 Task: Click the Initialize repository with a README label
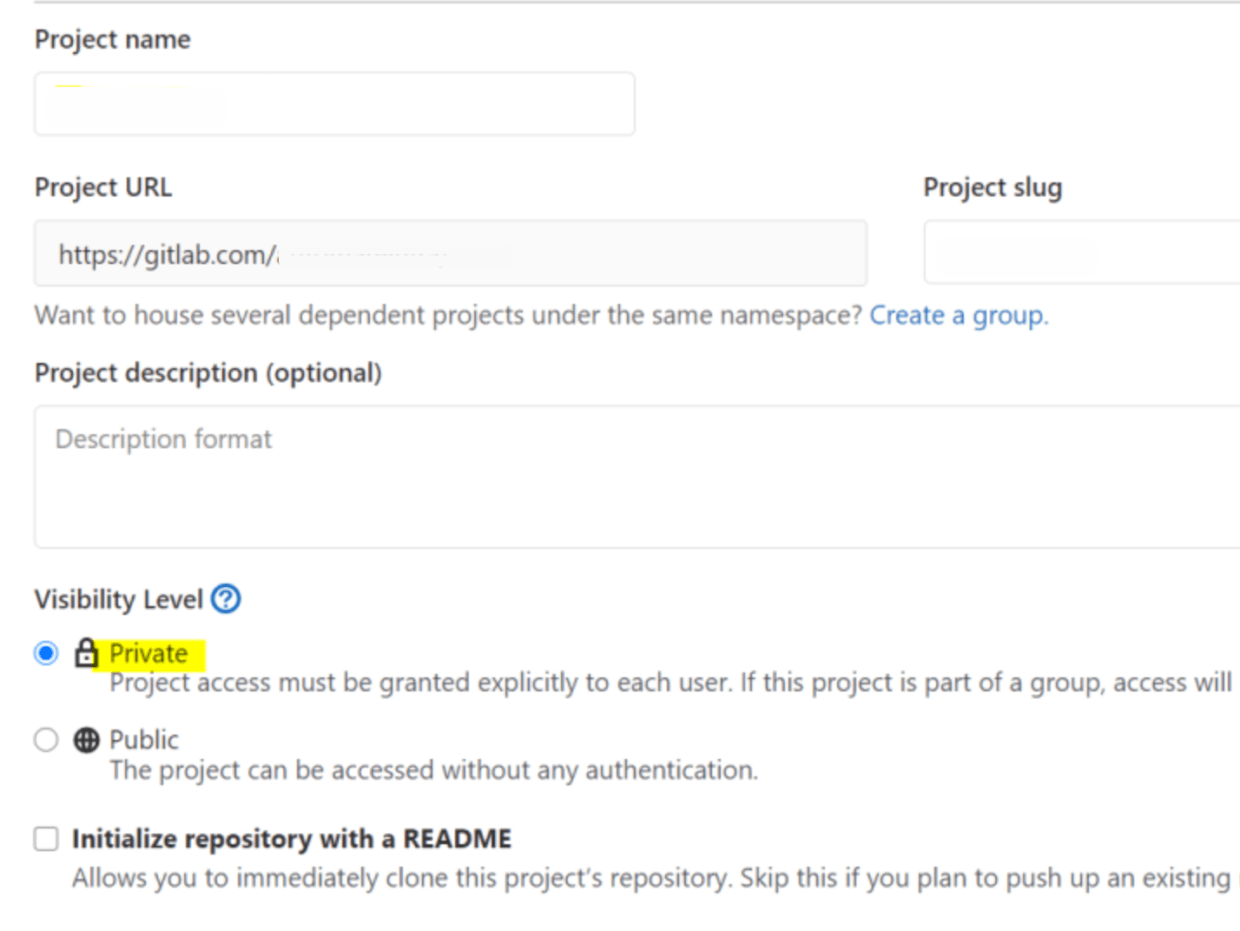291,839
